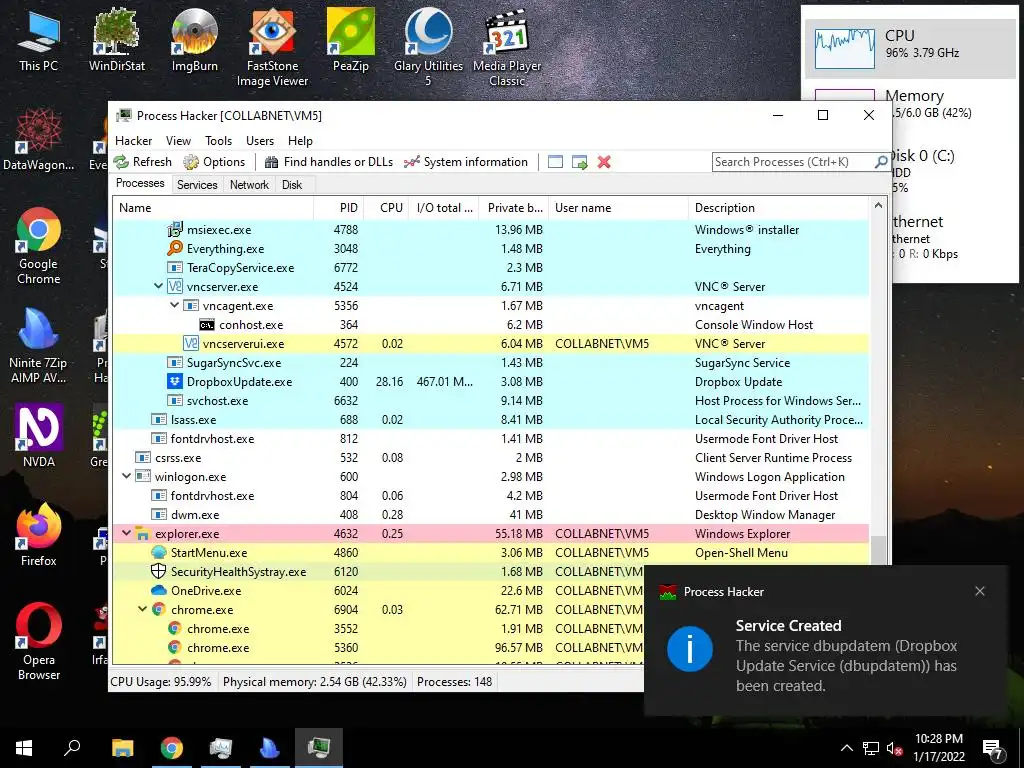1024x768 pixels.
Task: Open ImgBurn desktop shortcut
Action: point(195,40)
